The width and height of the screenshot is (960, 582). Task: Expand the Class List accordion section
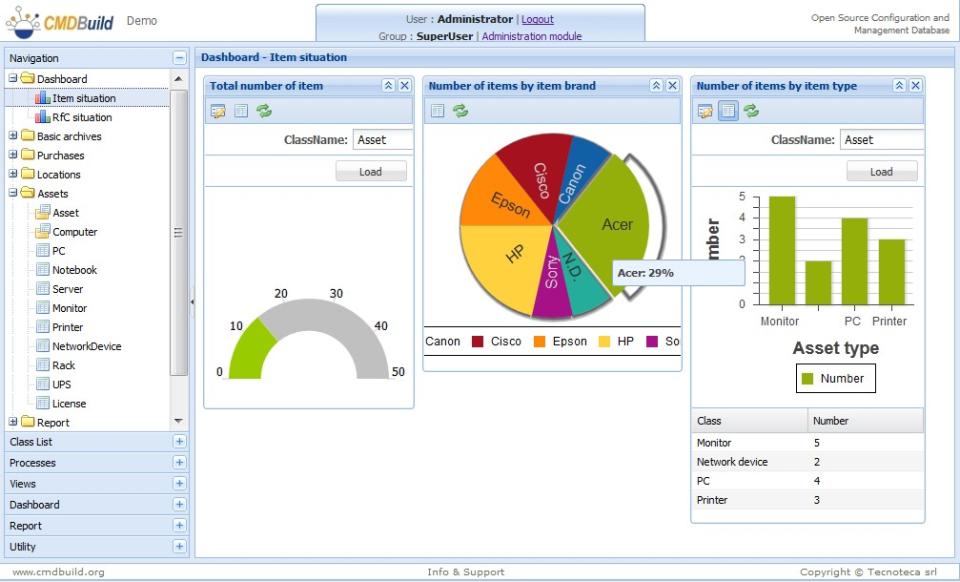pyautogui.click(x=179, y=441)
